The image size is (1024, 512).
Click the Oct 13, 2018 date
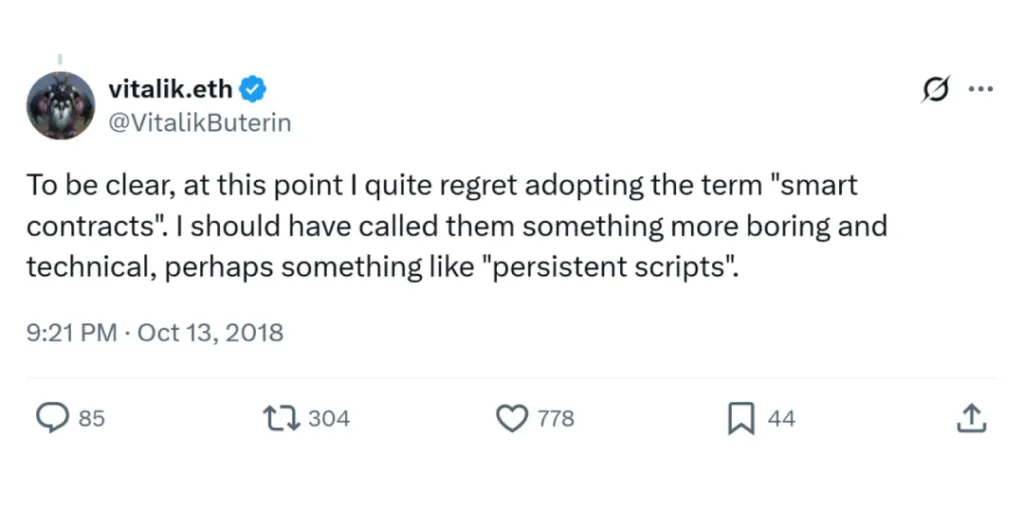210,332
